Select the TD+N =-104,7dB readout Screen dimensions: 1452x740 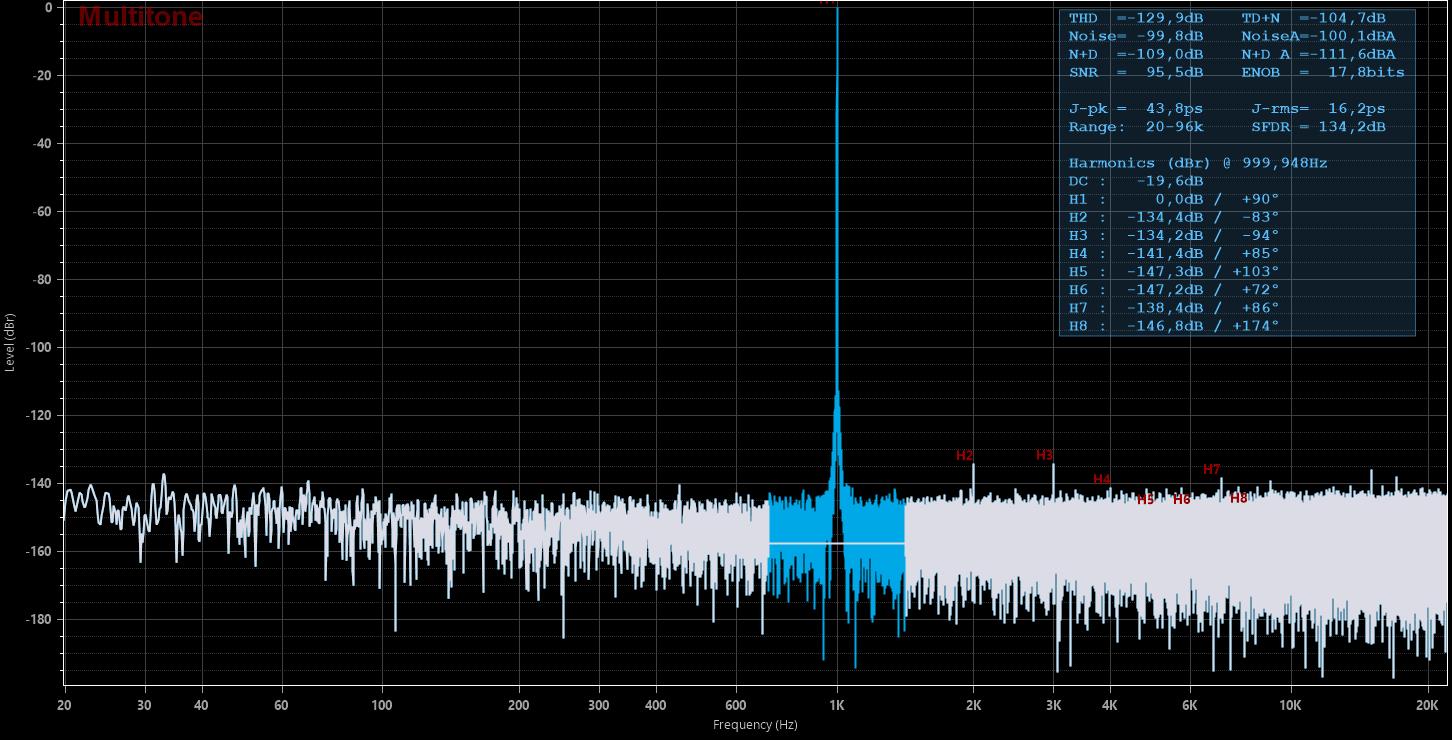click(x=1314, y=18)
